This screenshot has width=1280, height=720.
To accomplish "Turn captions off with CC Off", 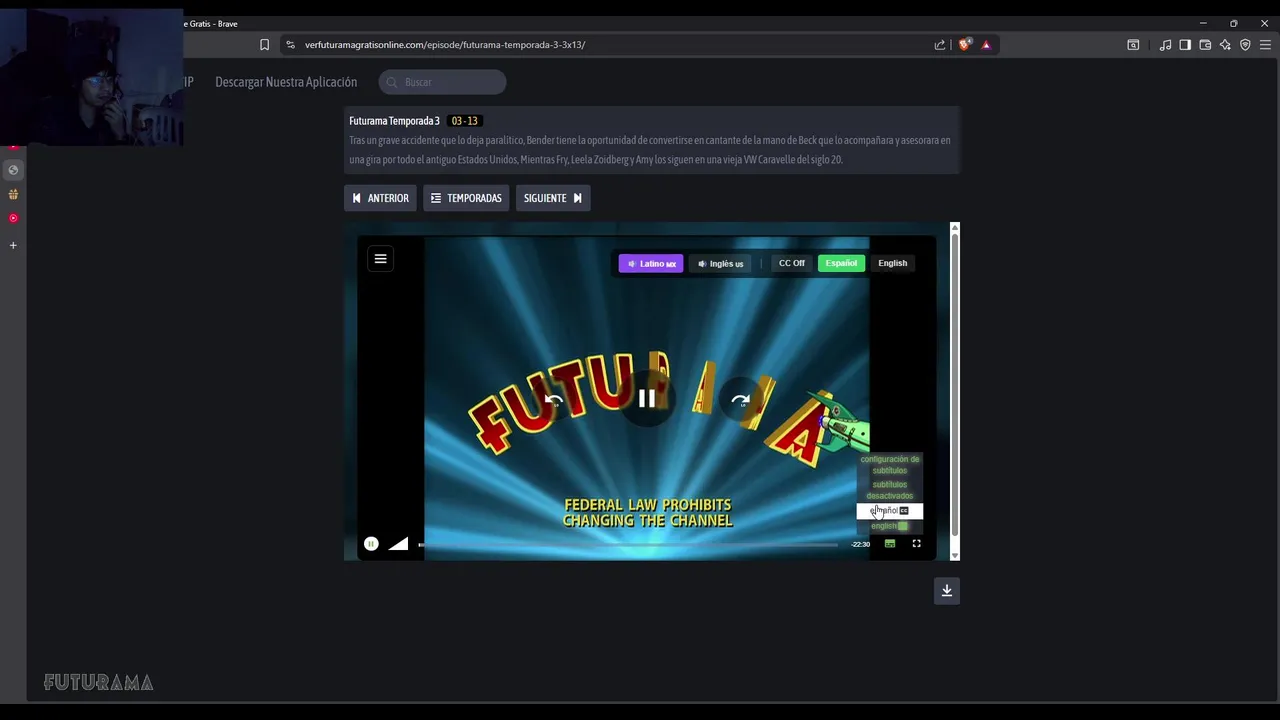I will [792, 263].
